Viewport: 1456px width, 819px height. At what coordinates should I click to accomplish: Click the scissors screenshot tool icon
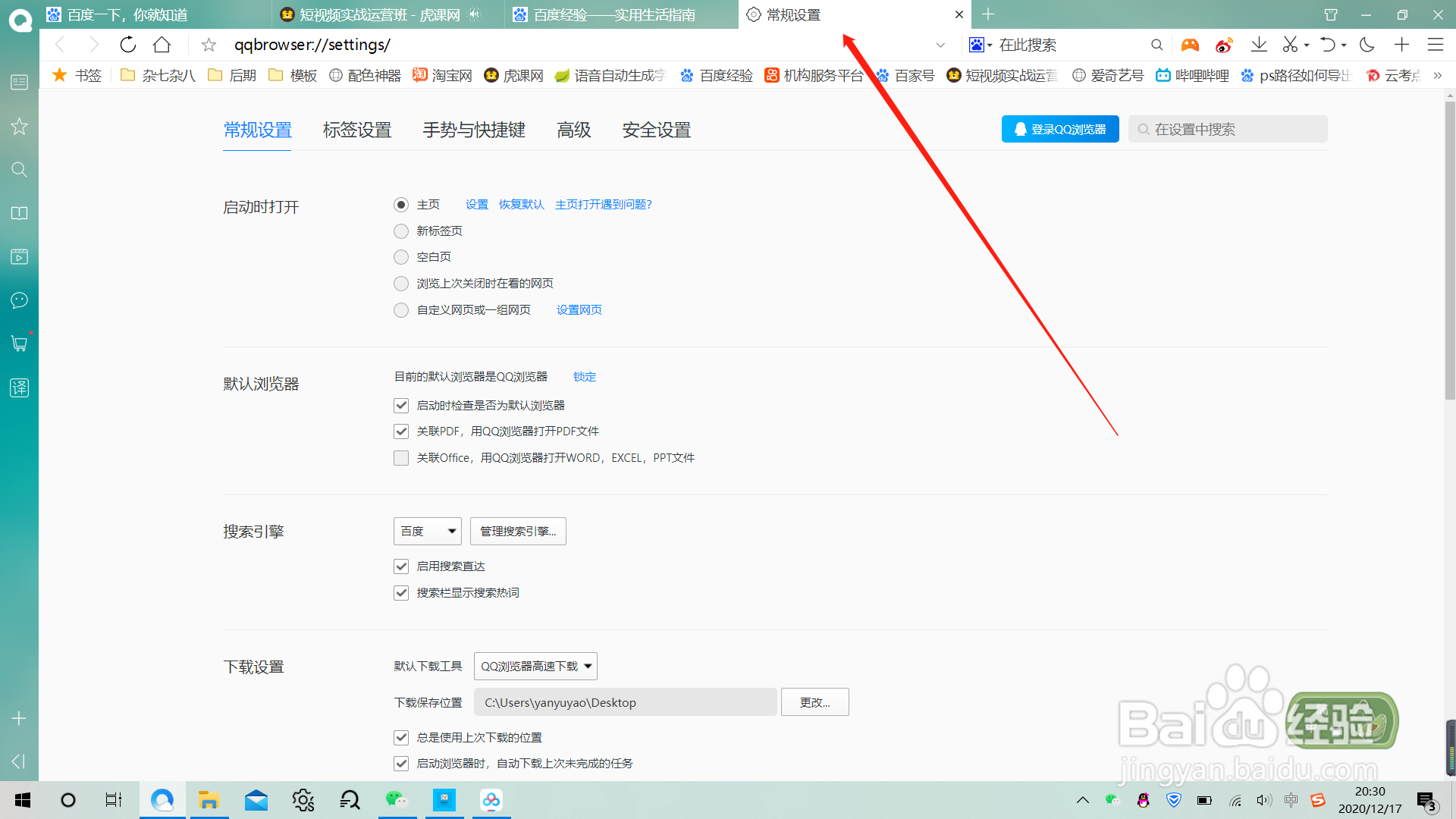click(x=1290, y=45)
